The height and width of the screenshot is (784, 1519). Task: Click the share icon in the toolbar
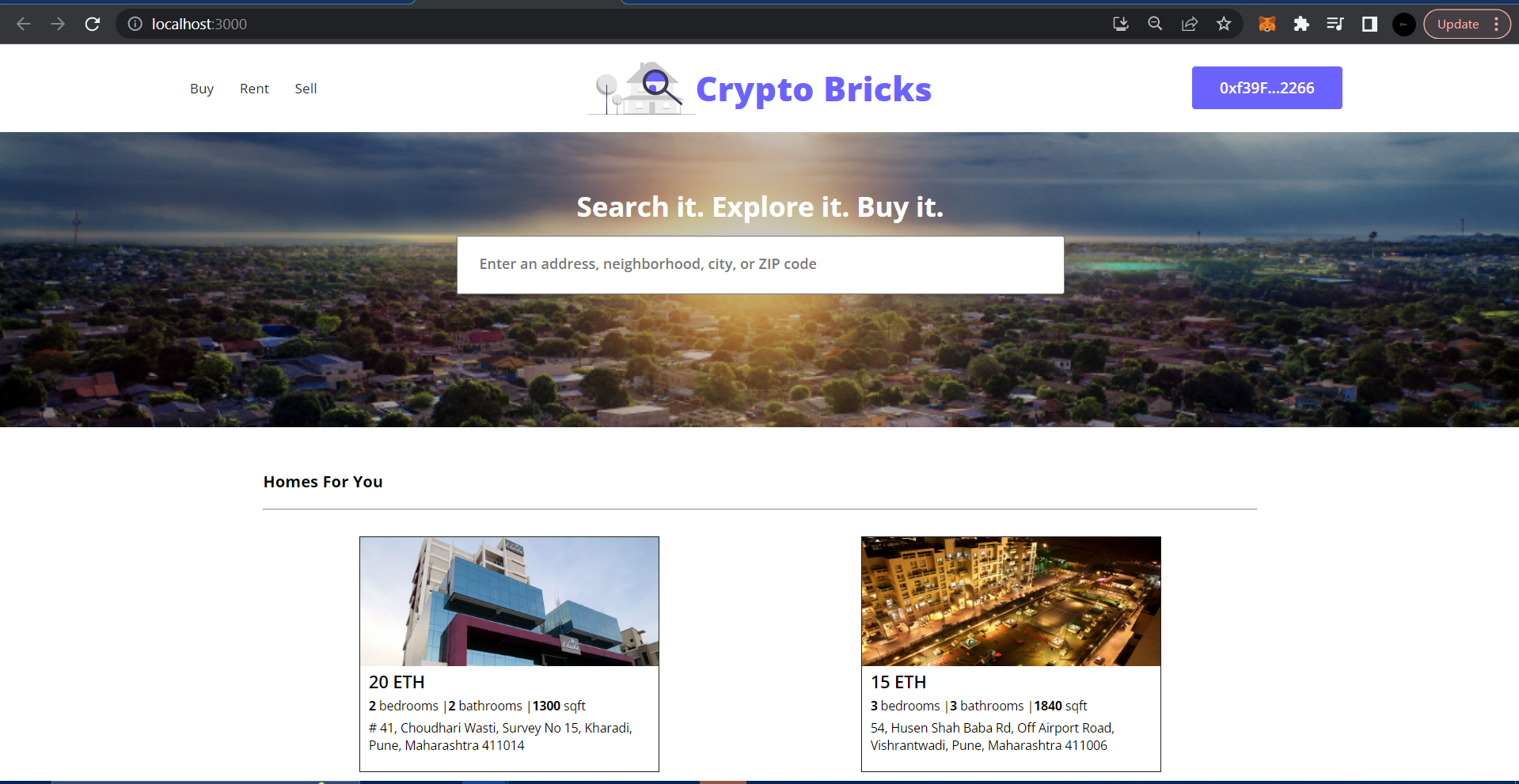(x=1190, y=24)
